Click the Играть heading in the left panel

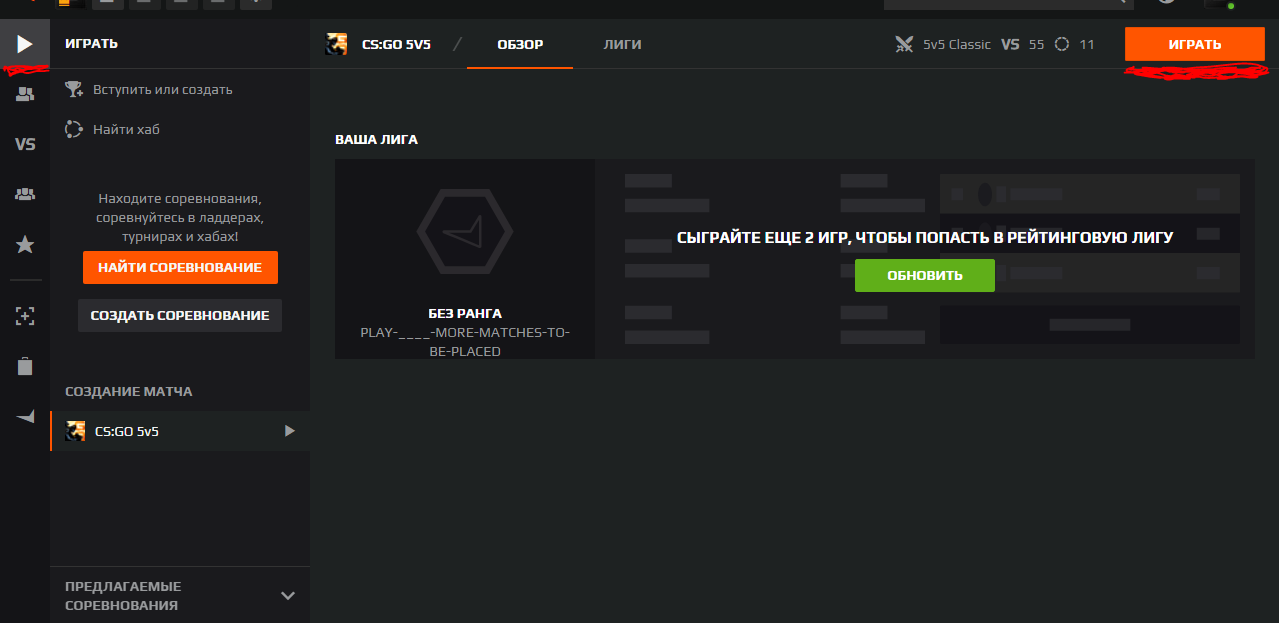91,44
